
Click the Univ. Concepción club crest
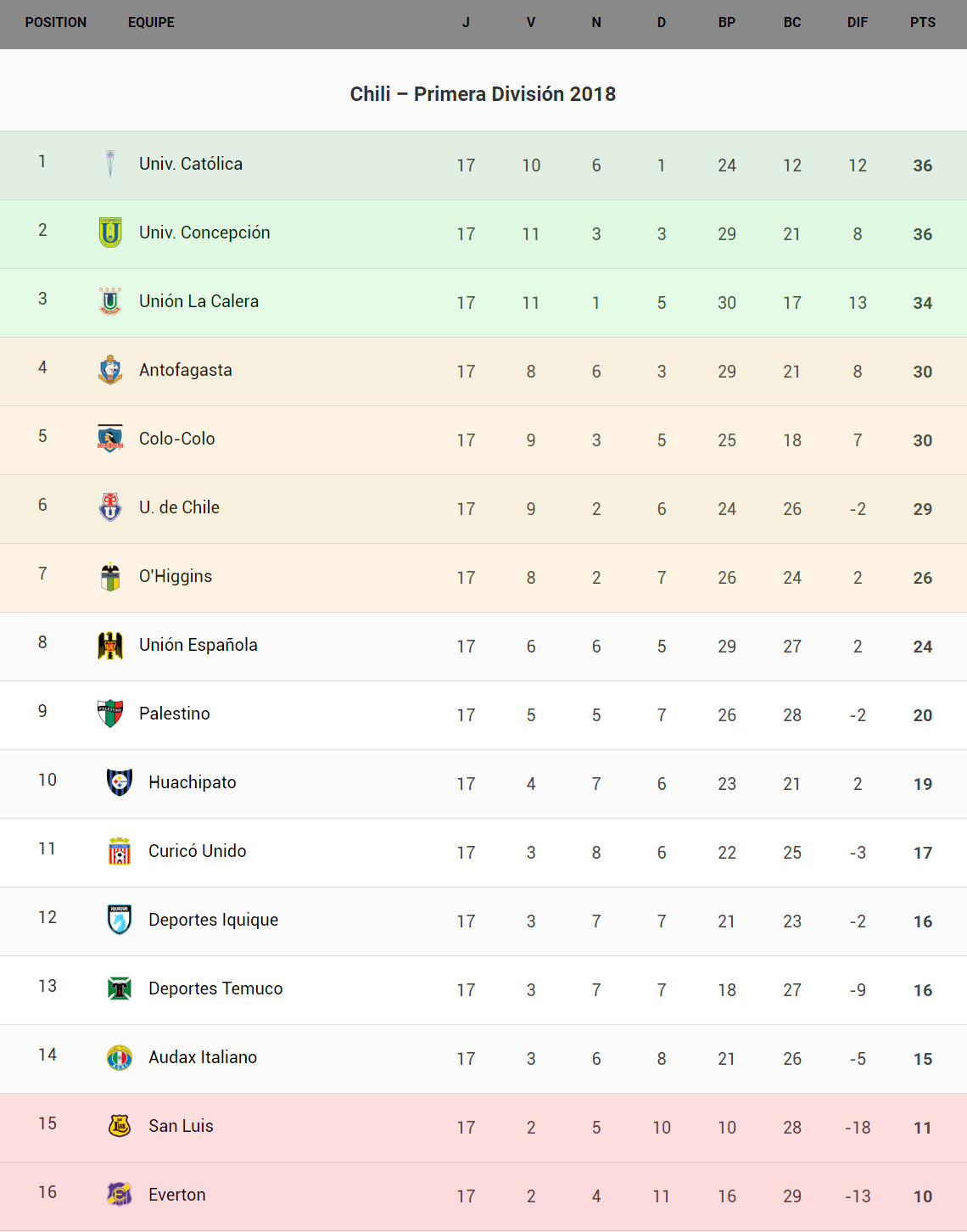pyautogui.click(x=110, y=232)
